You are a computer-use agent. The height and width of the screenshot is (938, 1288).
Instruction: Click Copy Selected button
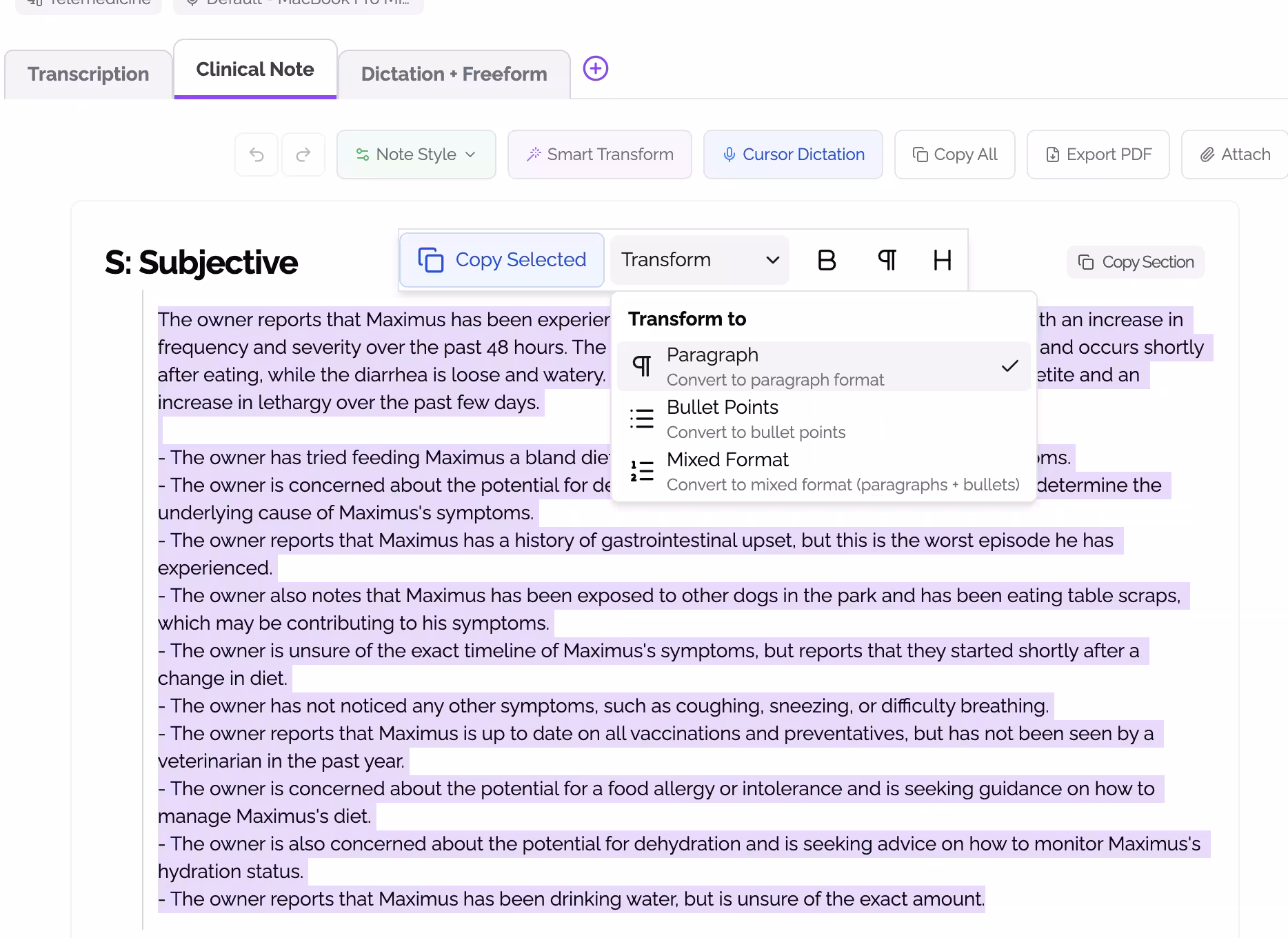click(x=502, y=260)
